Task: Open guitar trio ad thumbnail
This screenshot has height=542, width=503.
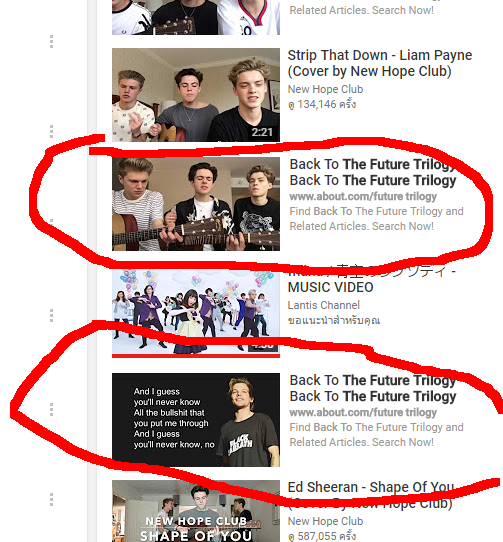Action: tap(196, 204)
